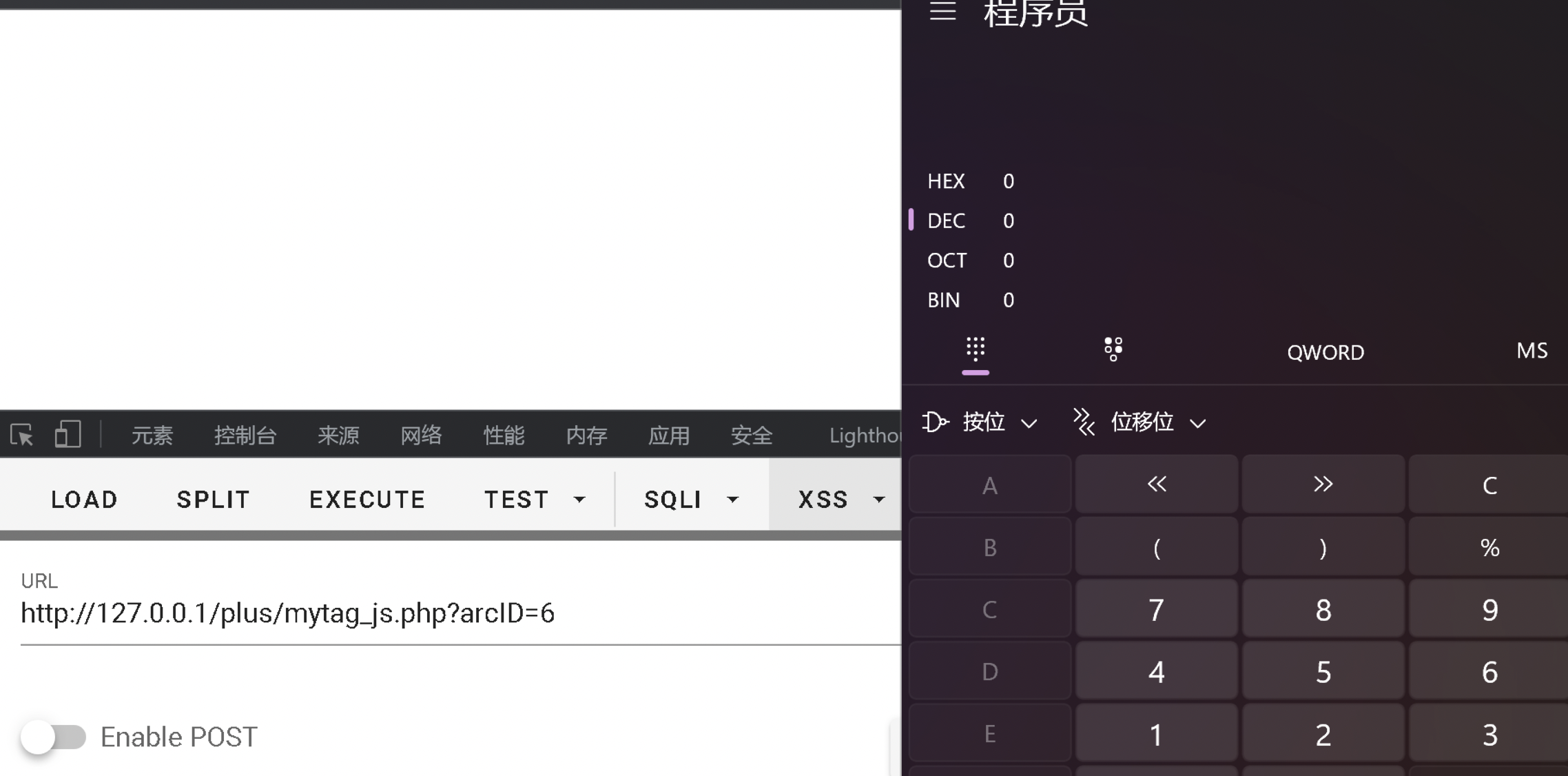This screenshot has width=1568, height=776.
Task: Click the left shift << key
Action: 1157,484
